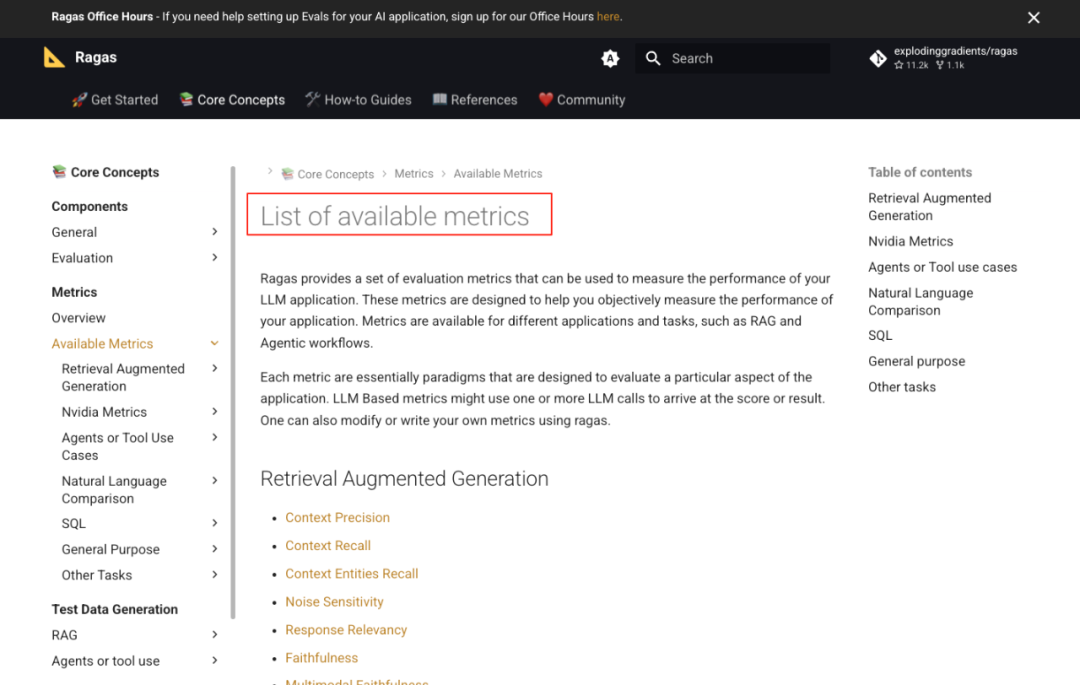This screenshot has height=685, width=1080.
Task: Jump to Natural Language Comparison in contents
Action: click(920, 302)
